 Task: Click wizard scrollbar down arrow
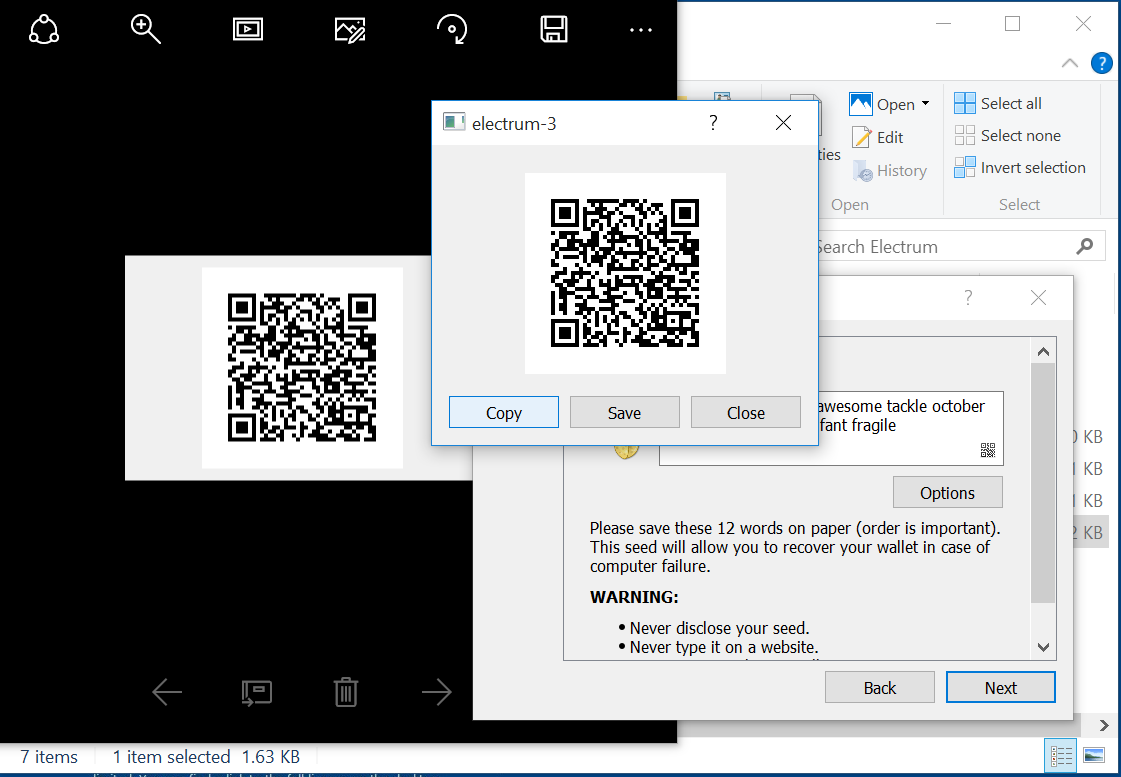[1043, 647]
